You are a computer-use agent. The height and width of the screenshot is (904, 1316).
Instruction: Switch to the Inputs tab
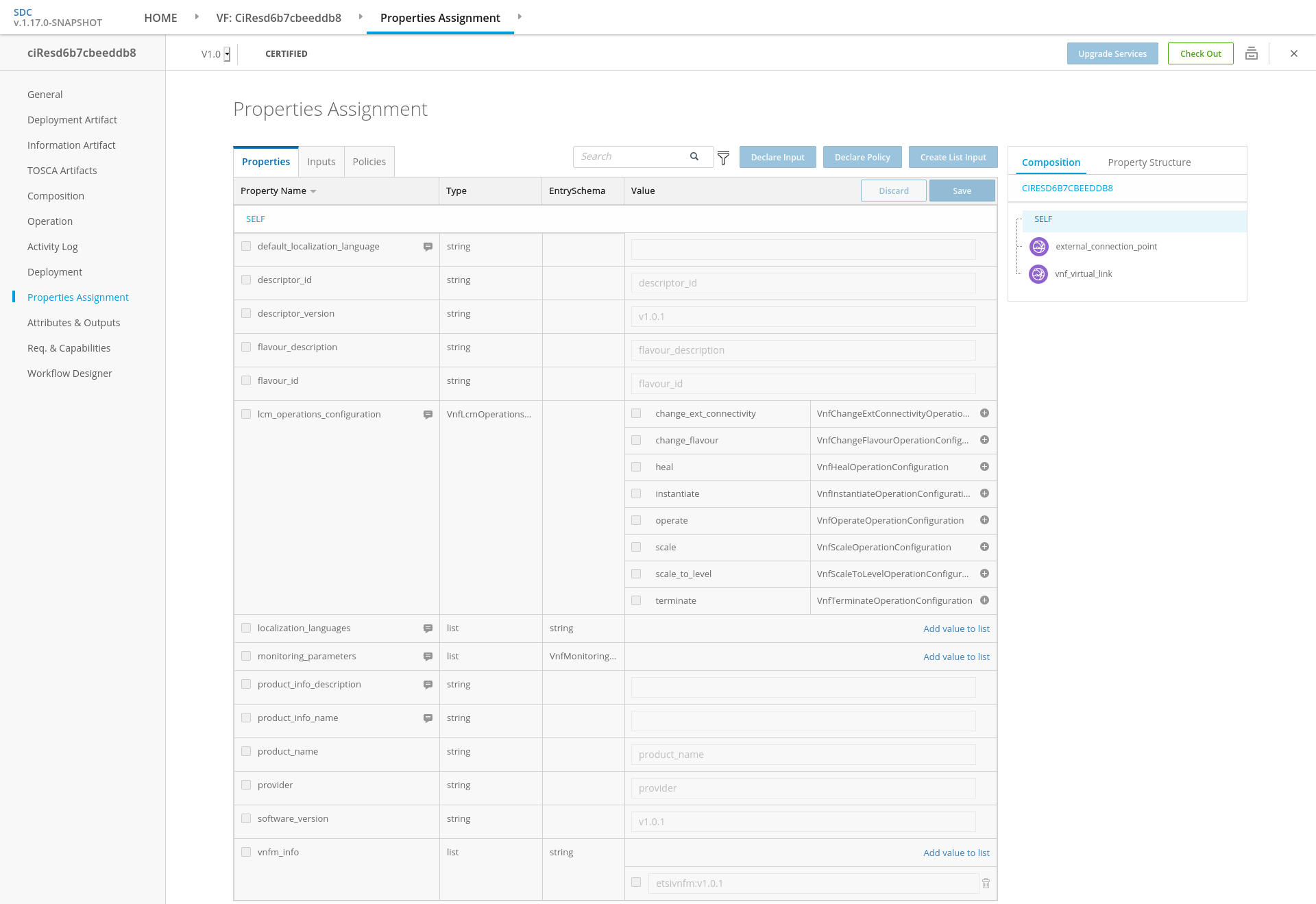click(x=321, y=162)
